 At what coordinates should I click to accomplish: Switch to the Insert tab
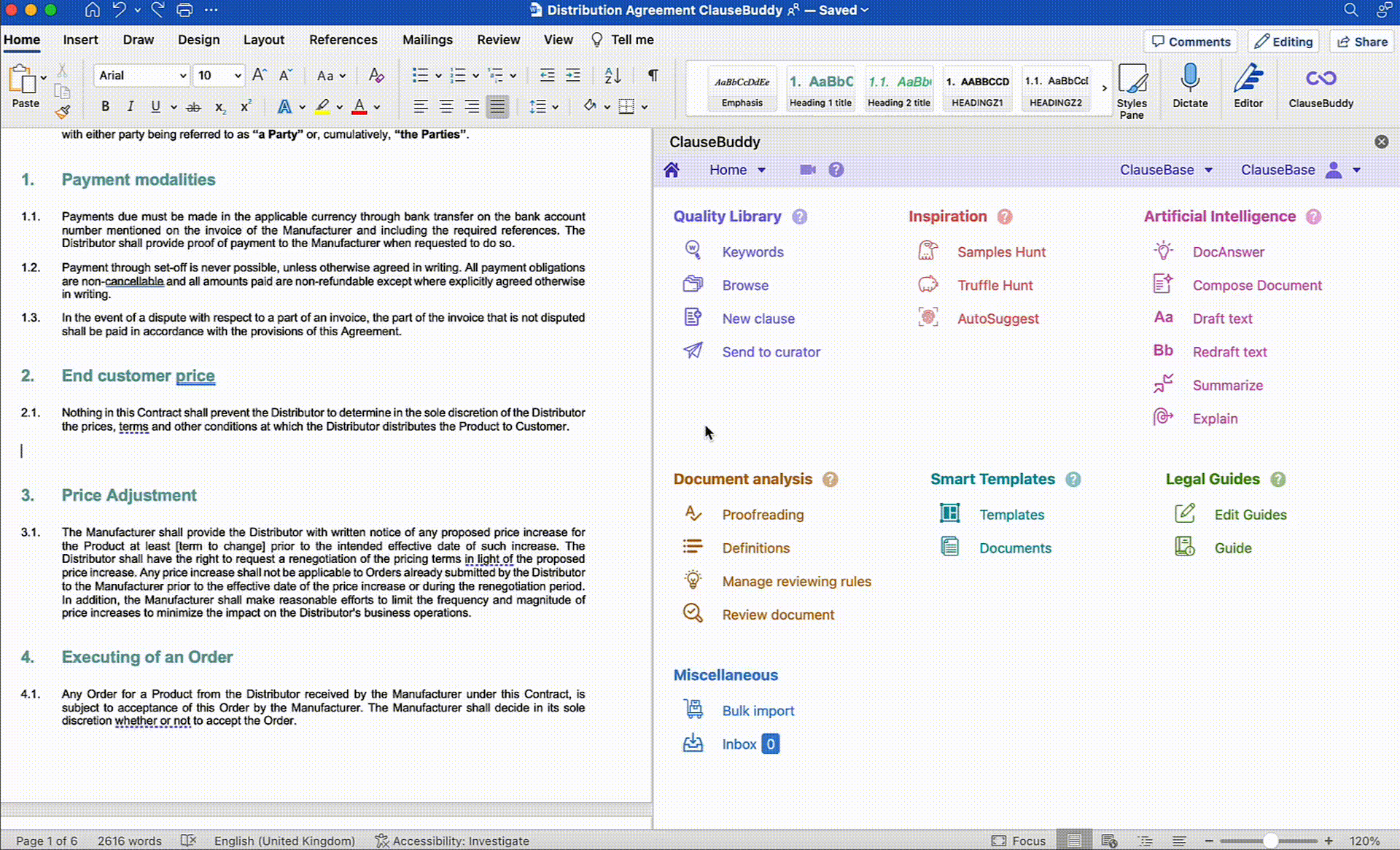coord(80,40)
